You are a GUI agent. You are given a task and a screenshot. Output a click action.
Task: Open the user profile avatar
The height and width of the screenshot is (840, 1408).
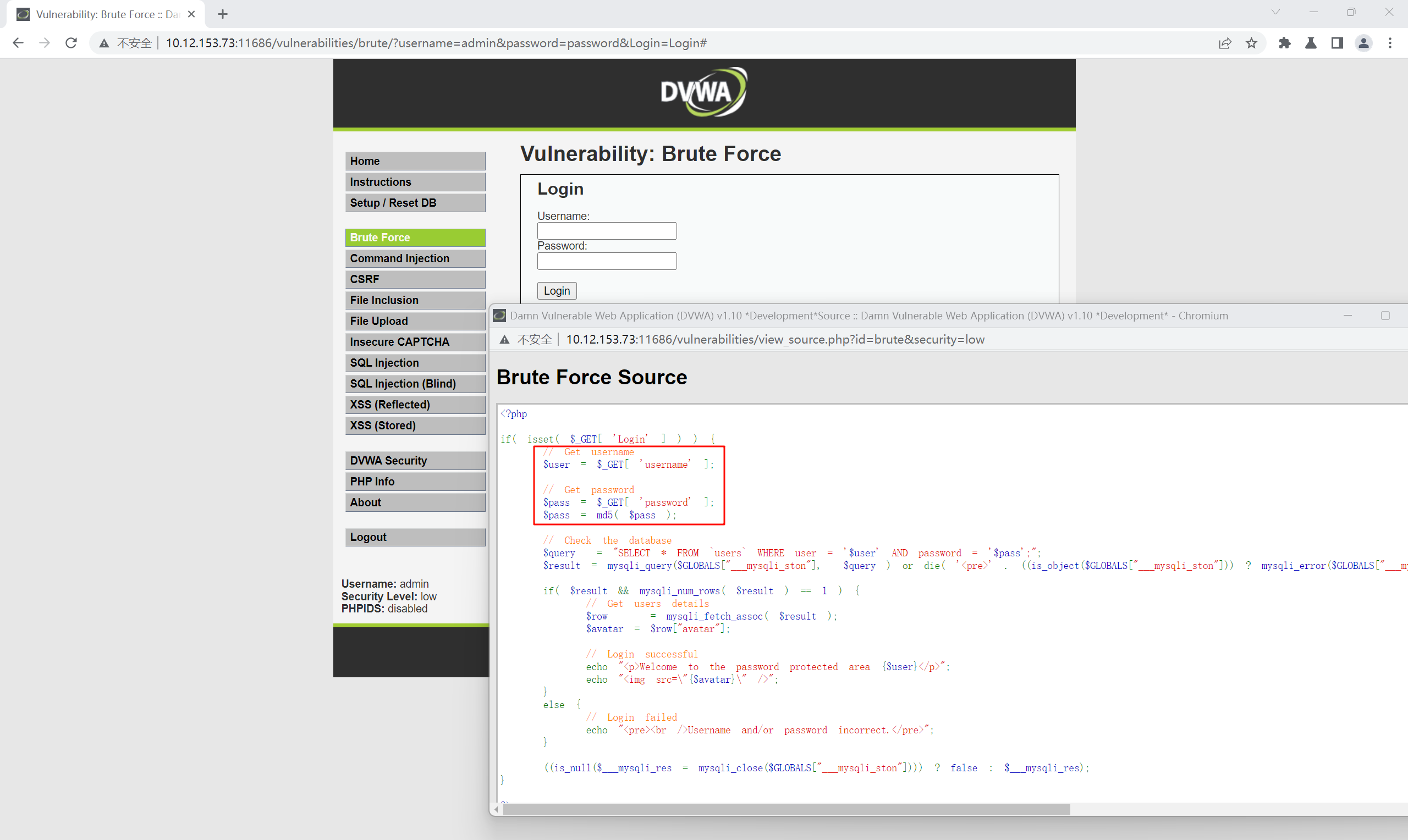[x=1363, y=43]
